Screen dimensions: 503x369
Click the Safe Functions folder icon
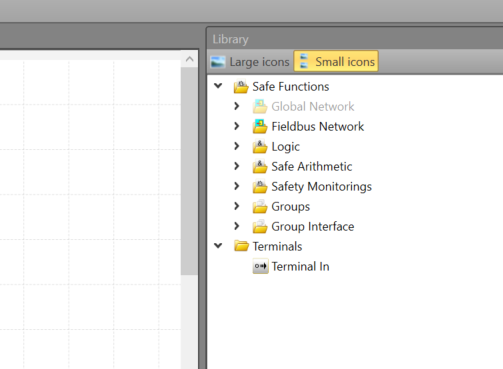tap(241, 86)
